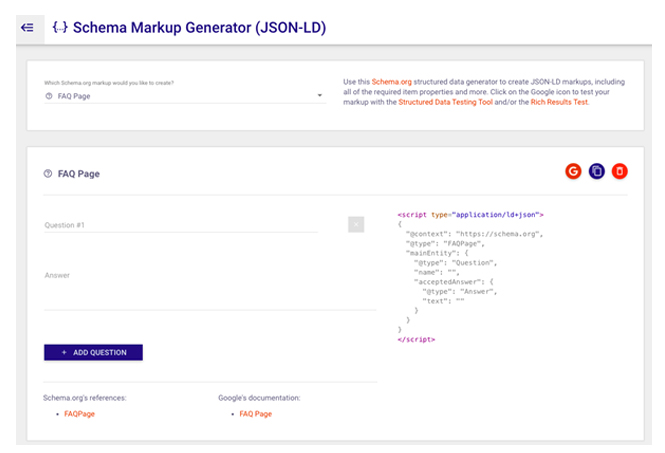
Task: Click the opening script tag line in code
Action: click(x=470, y=215)
